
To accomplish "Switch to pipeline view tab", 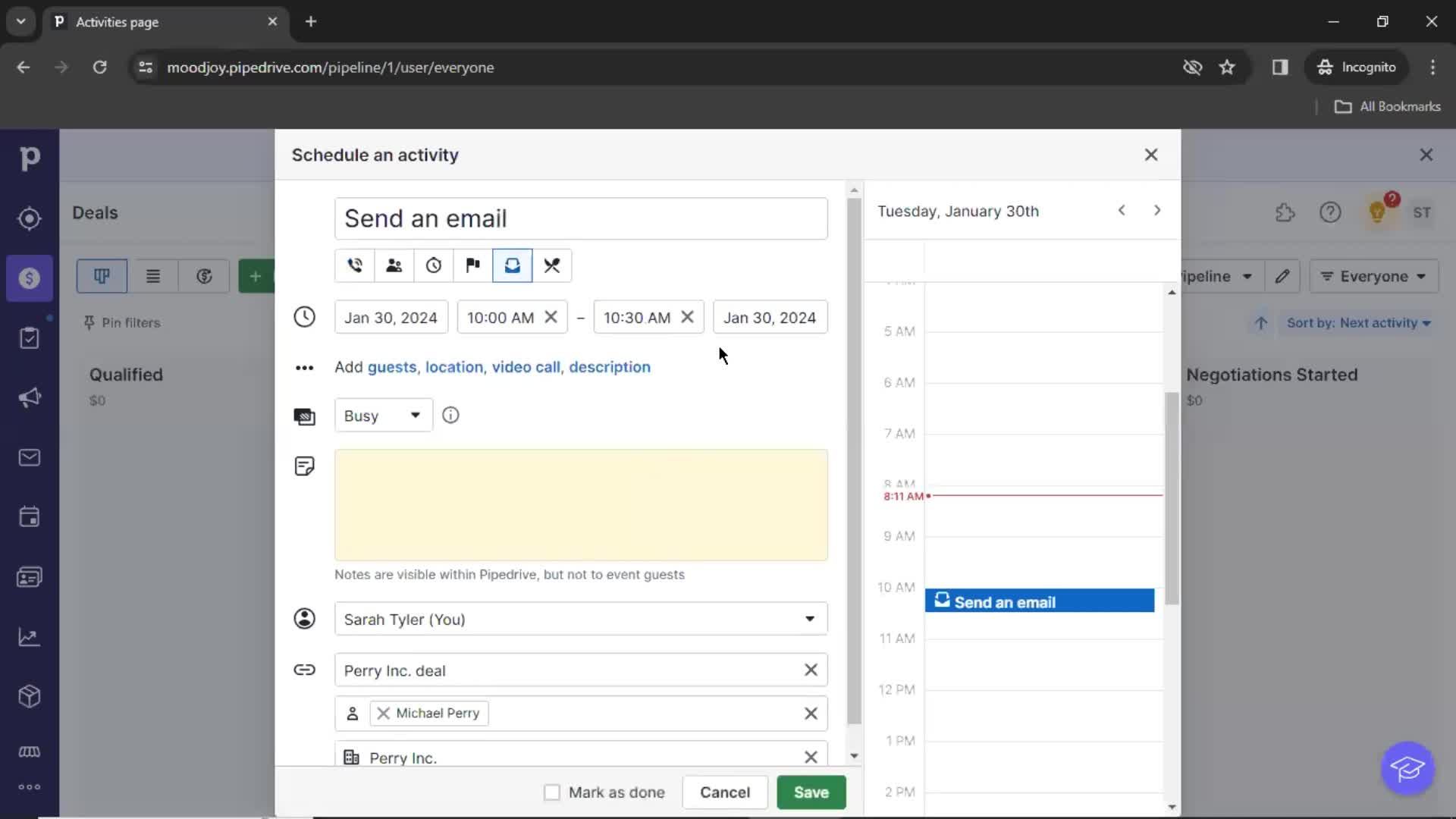I will click(x=102, y=276).
